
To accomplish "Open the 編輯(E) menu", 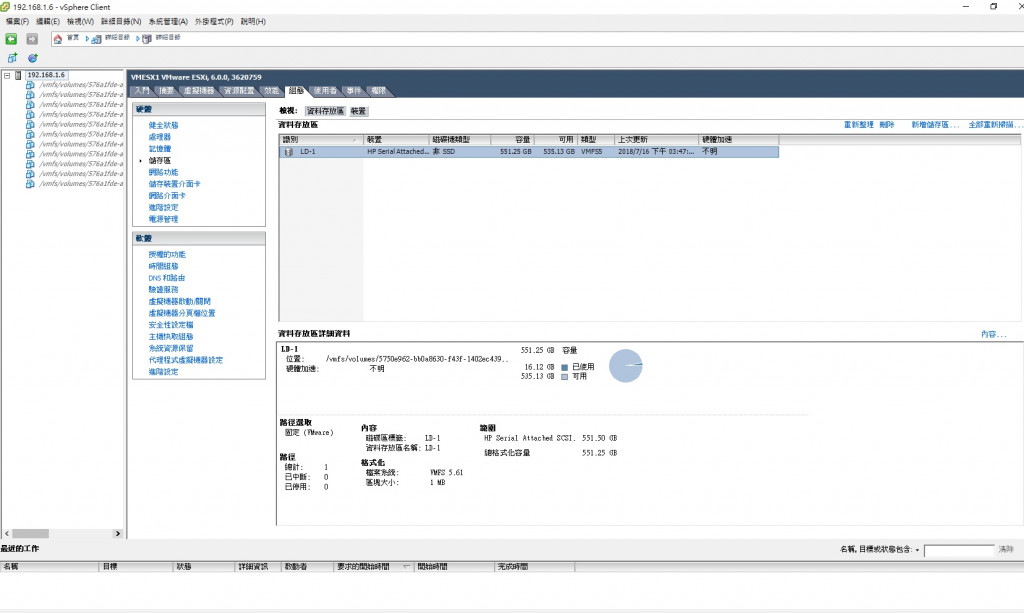I will tap(48, 22).
